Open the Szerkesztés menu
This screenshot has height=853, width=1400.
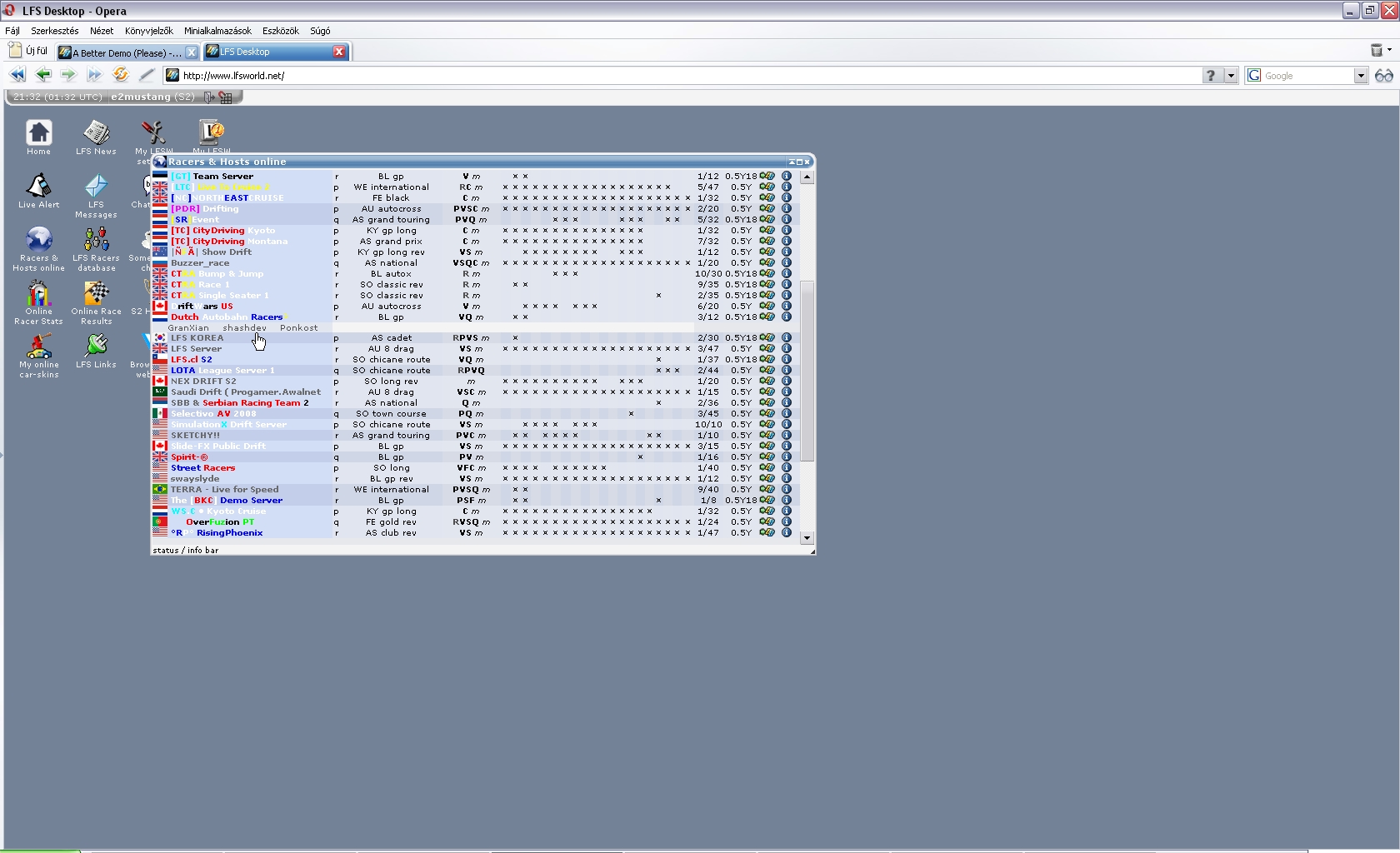pyautogui.click(x=55, y=31)
